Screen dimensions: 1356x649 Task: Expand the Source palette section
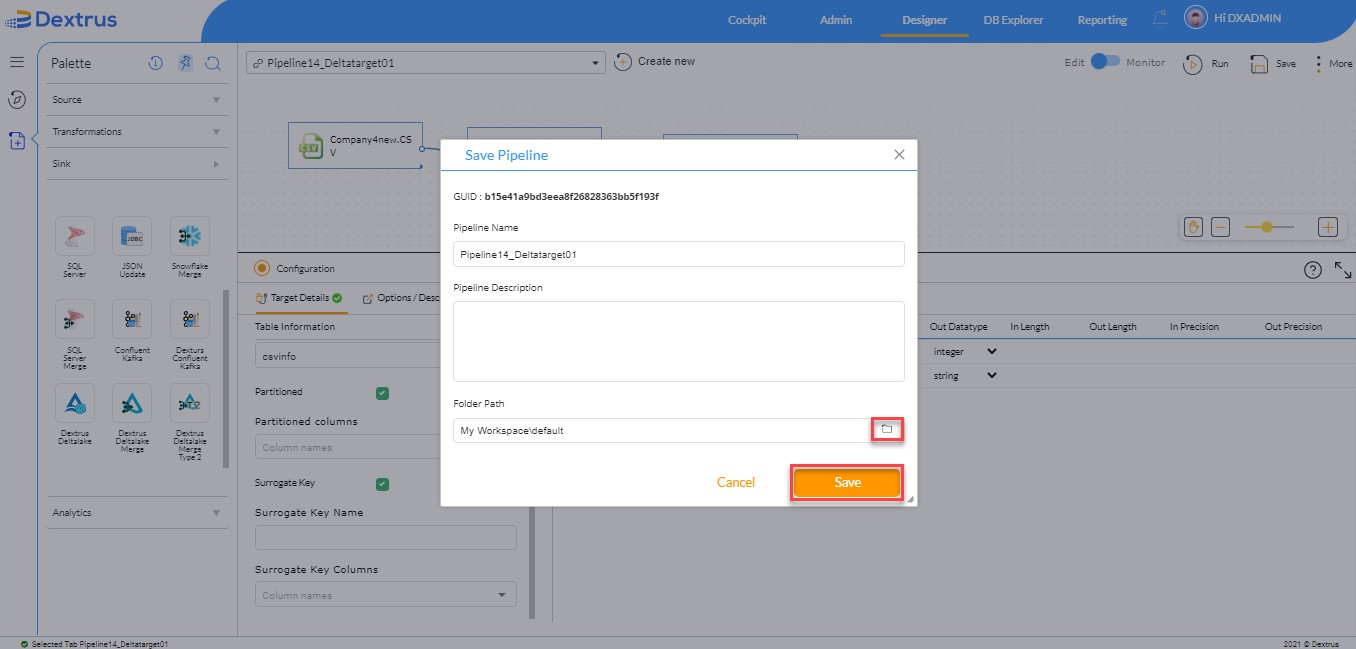tap(137, 99)
